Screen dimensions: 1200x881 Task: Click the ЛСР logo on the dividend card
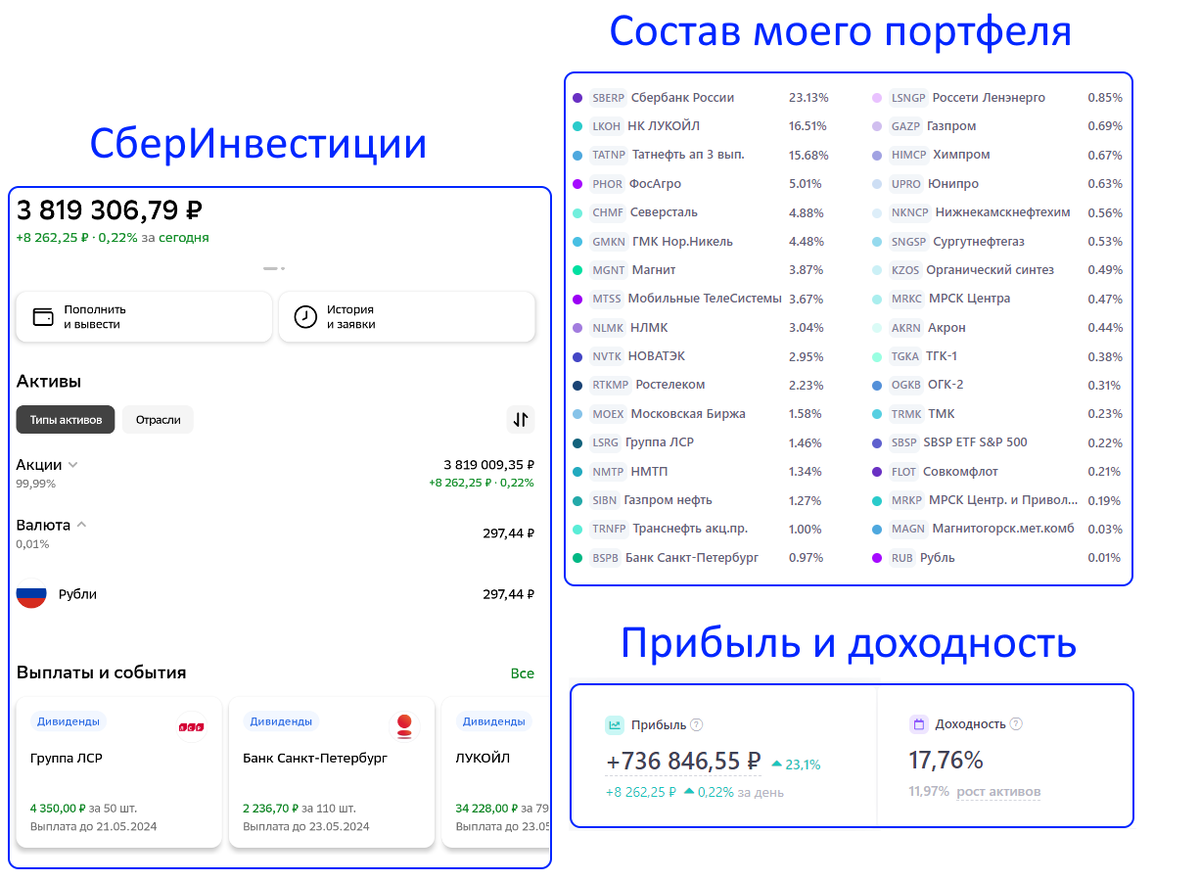pyautogui.click(x=191, y=726)
